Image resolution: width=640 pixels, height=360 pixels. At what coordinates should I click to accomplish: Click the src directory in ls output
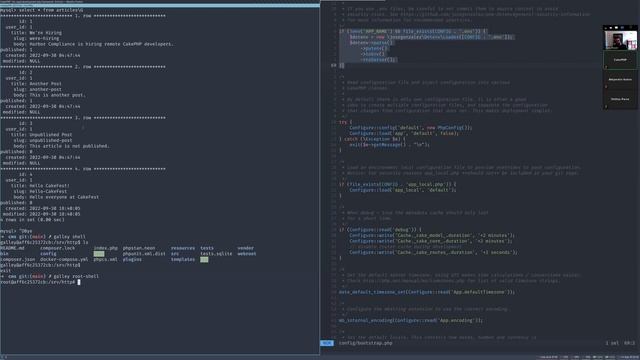click(x=175, y=254)
